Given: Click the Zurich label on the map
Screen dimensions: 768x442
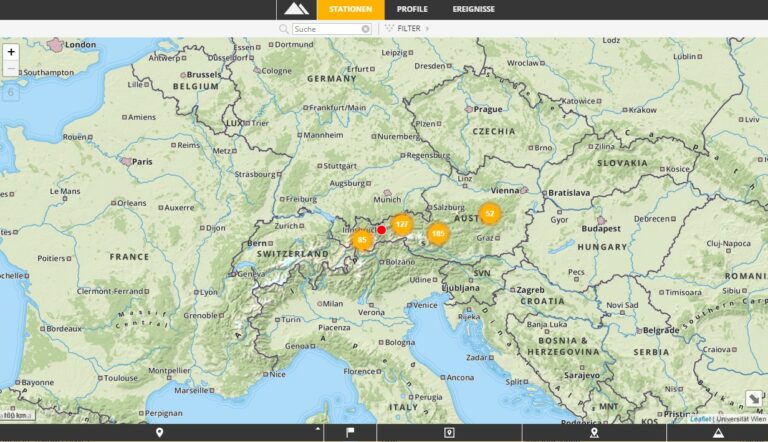Looking at the screenshot, I should [x=286, y=226].
